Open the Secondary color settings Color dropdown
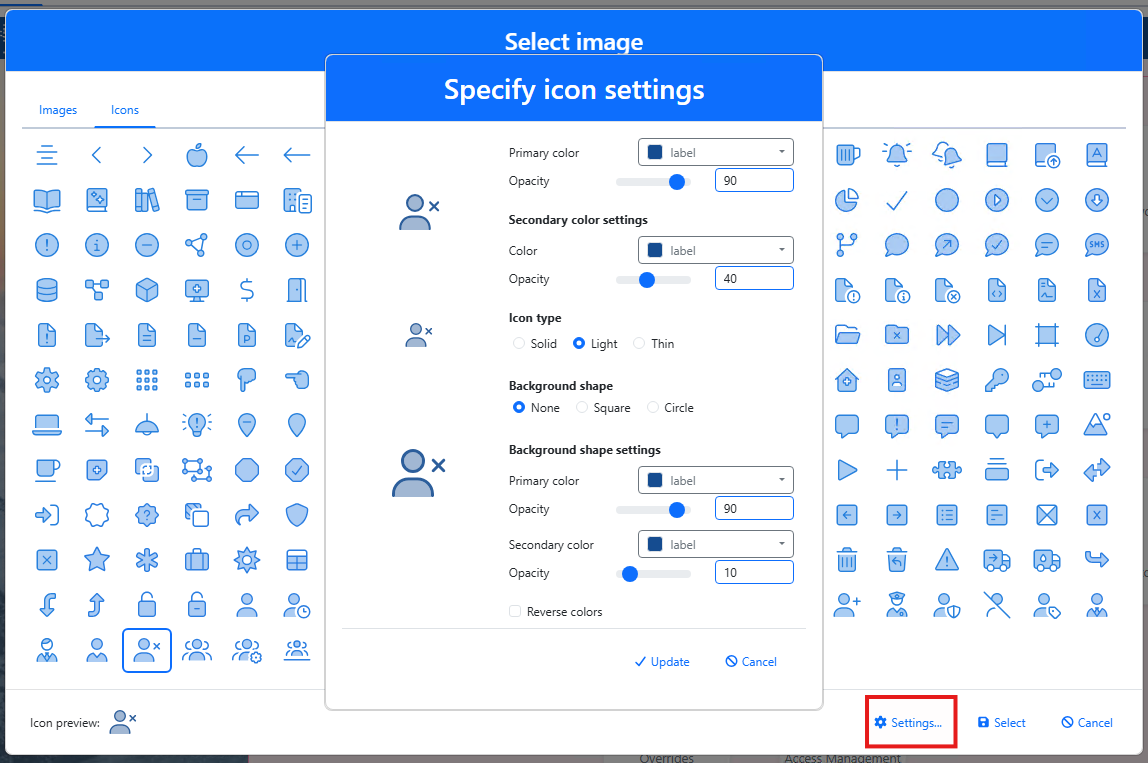This screenshot has width=1148, height=763. [x=716, y=250]
